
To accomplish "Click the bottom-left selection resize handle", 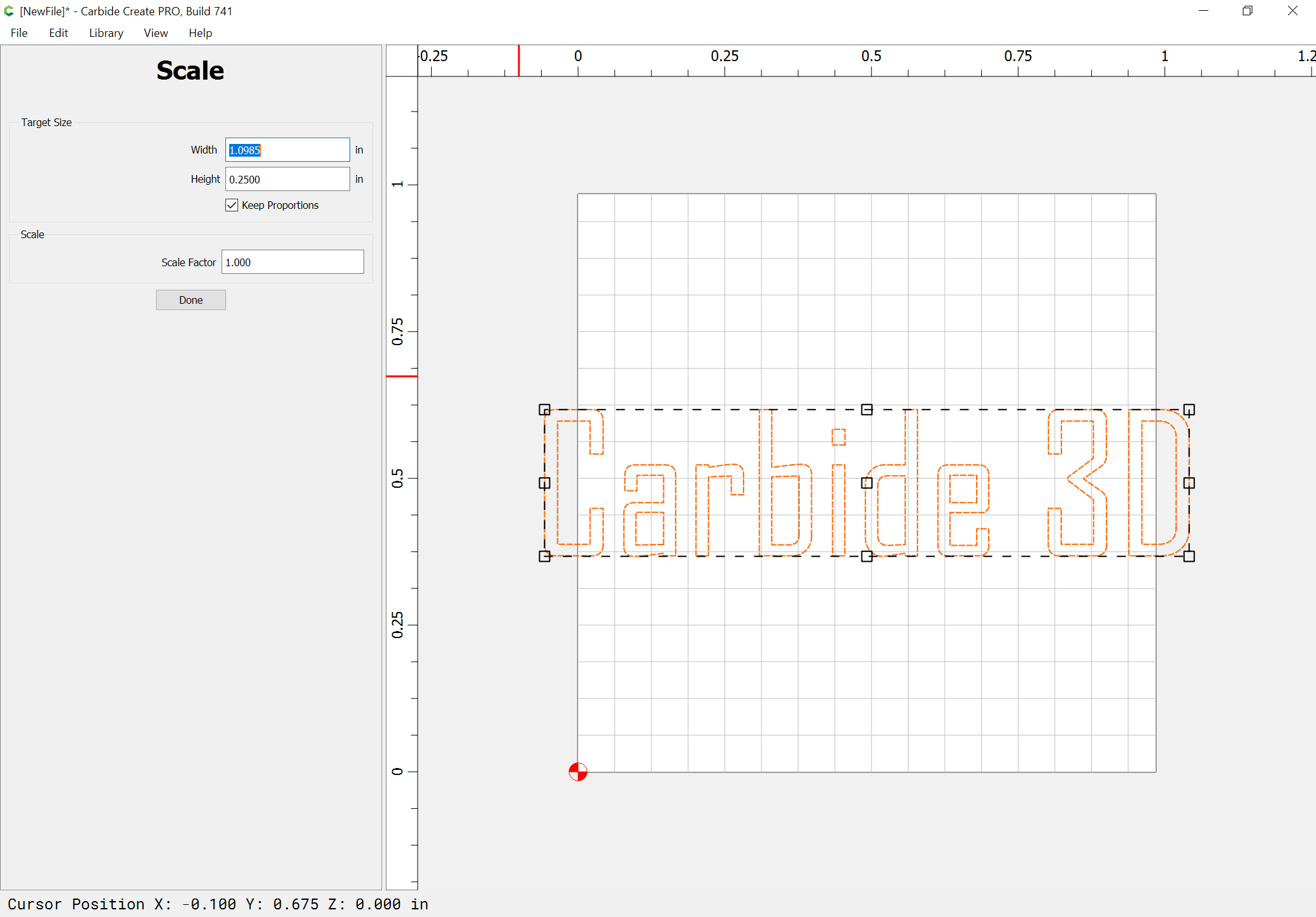I will tap(544, 556).
